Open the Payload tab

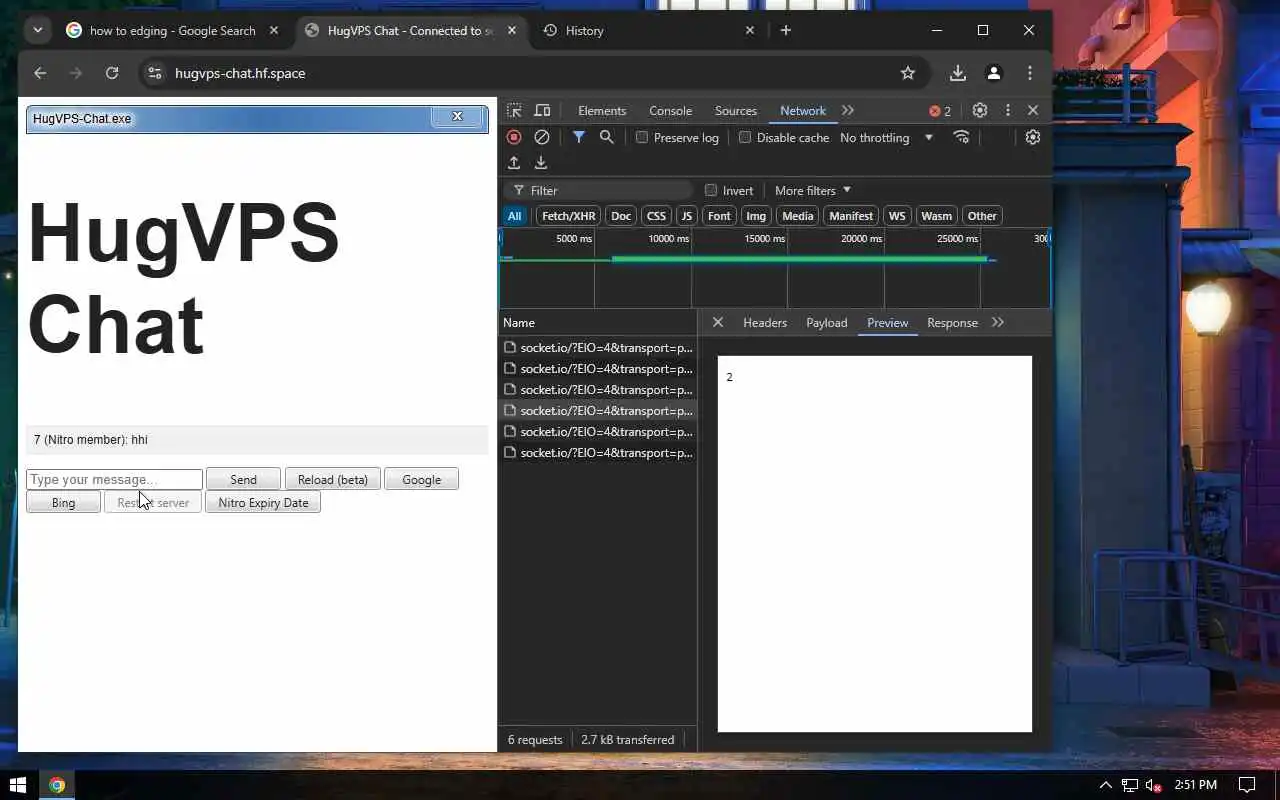[x=827, y=322]
